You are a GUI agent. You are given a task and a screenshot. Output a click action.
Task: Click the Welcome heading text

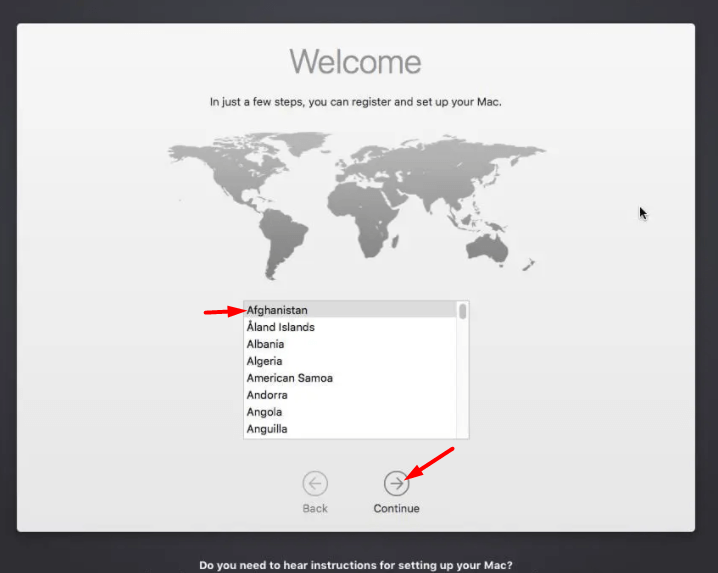(x=355, y=62)
